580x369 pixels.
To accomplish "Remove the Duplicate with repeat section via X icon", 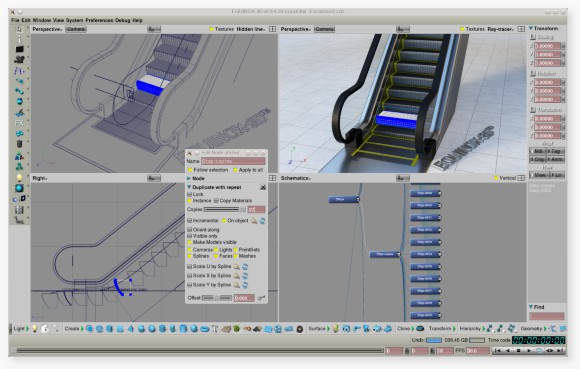I will 263,187.
